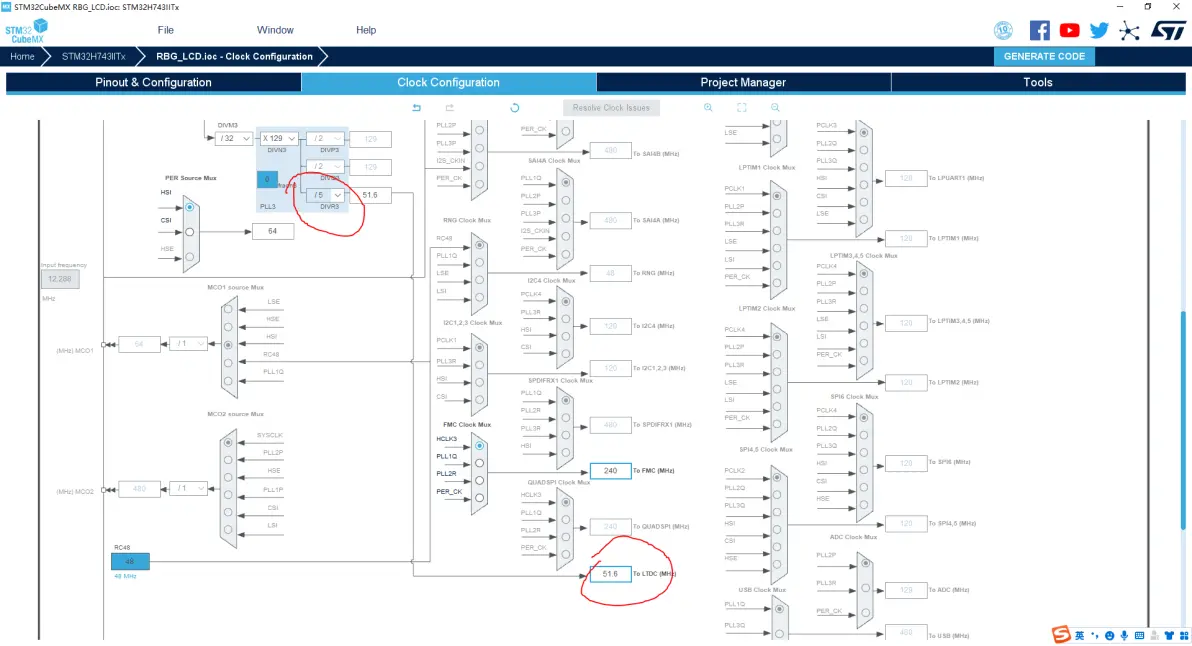Open the DIVM3 /32 divider dropdown

(x=234, y=138)
